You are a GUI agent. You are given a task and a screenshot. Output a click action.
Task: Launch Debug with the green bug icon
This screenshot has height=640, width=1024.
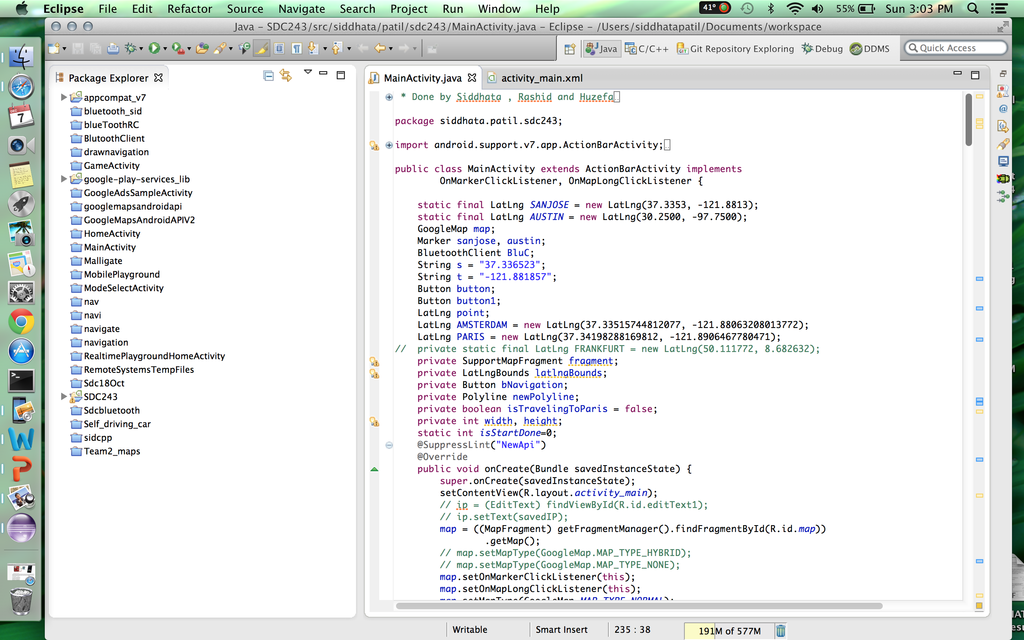[130, 48]
